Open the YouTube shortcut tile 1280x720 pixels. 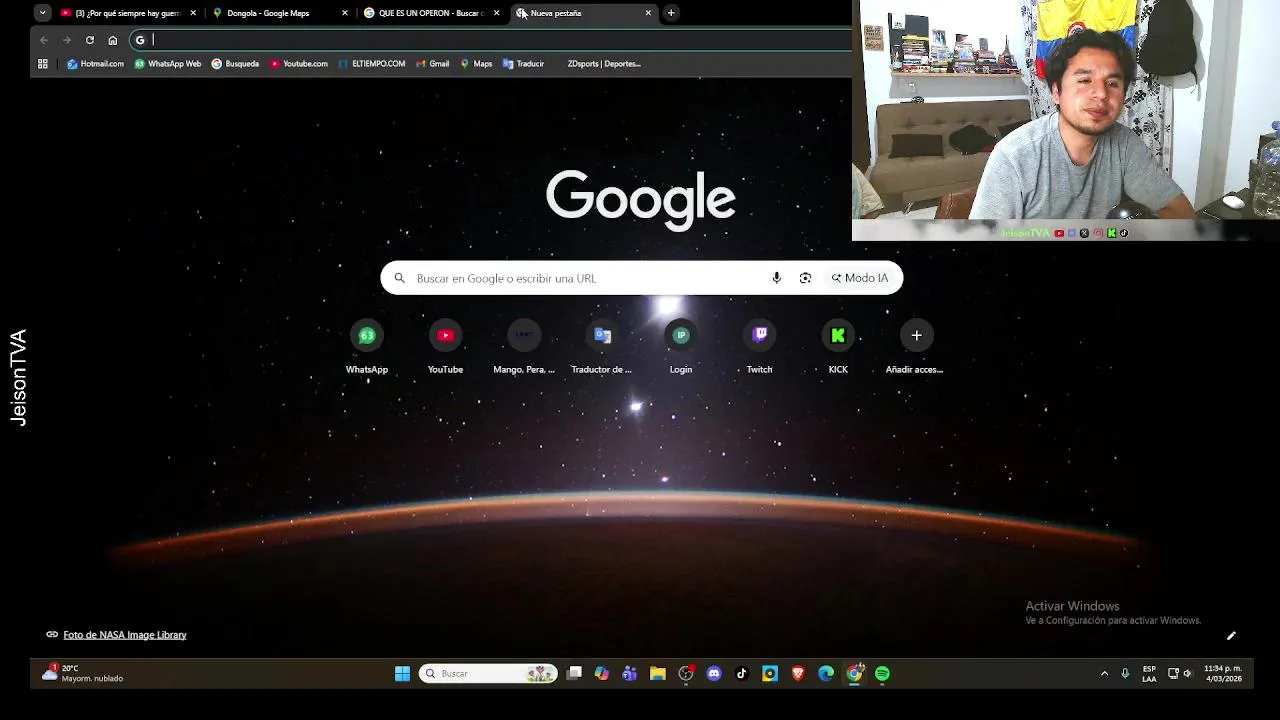coord(445,348)
